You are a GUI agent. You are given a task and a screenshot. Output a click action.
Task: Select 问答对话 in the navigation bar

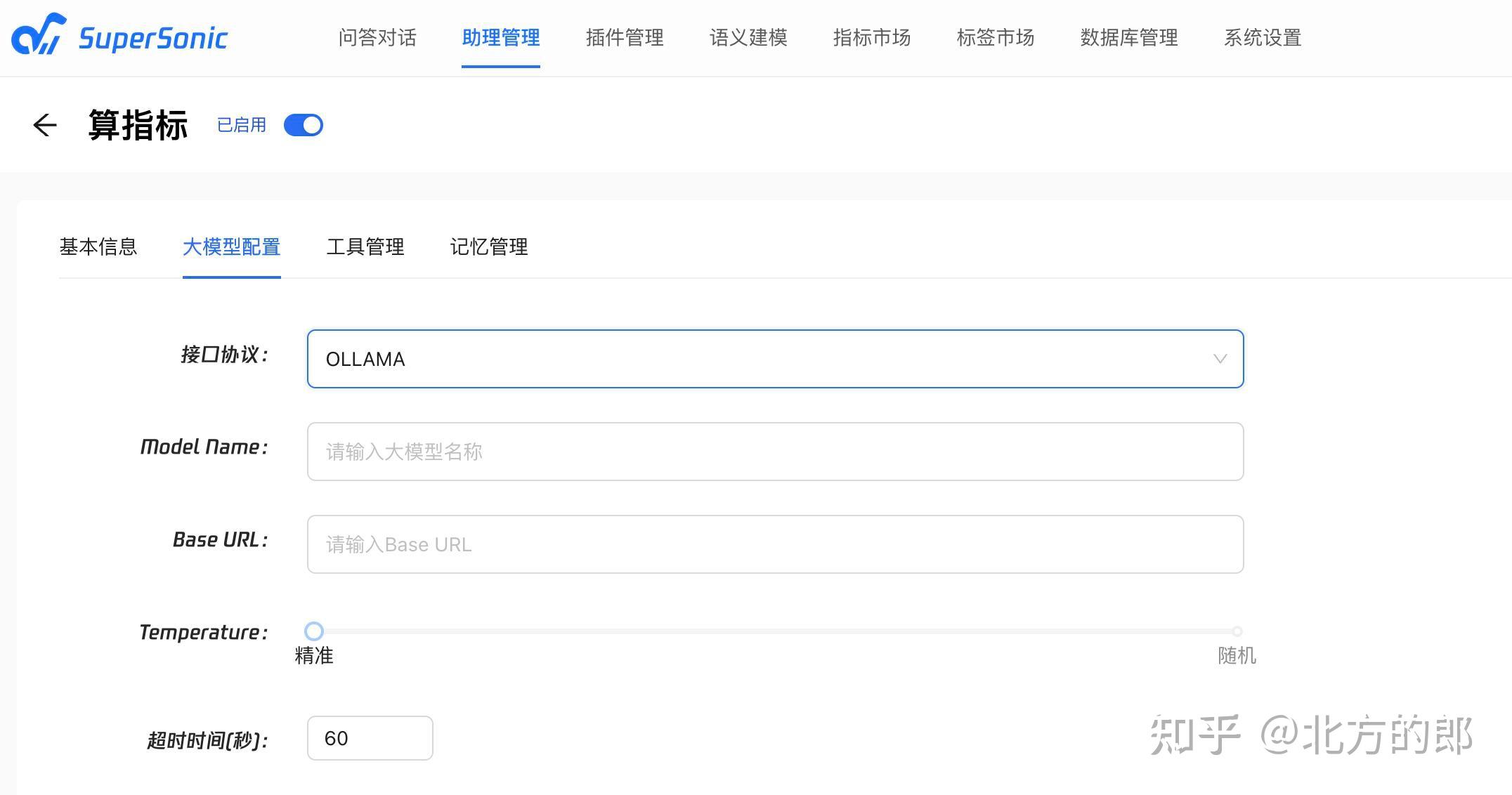click(377, 38)
